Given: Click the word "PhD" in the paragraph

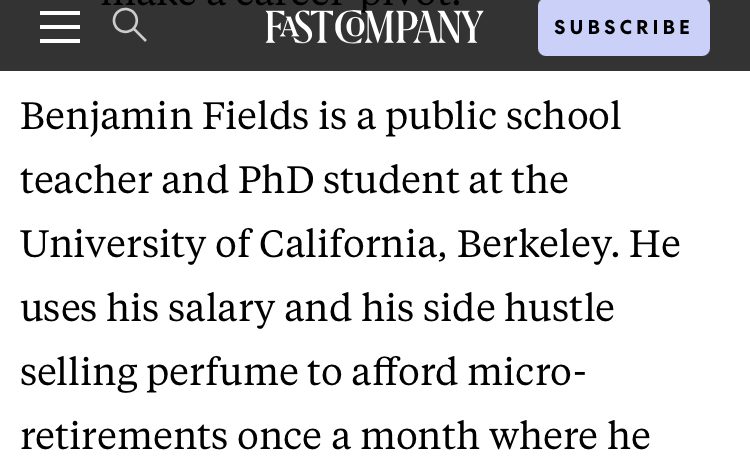Looking at the screenshot, I should pos(275,181).
